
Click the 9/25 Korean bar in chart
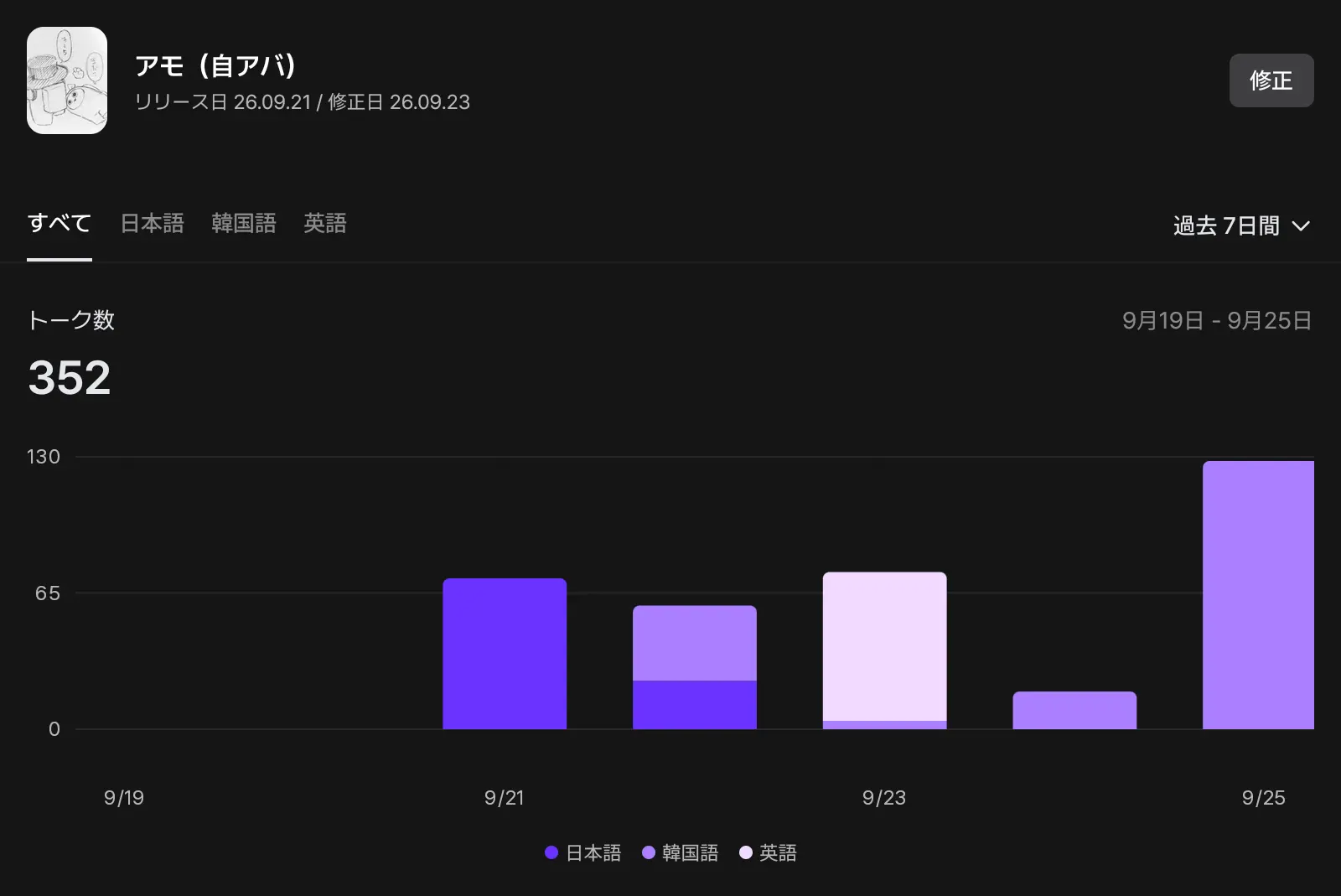1258,595
